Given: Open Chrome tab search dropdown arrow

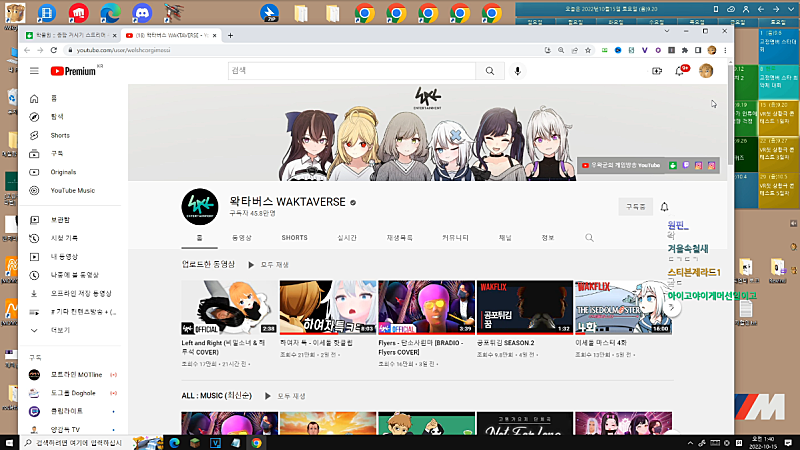Looking at the screenshot, I should 667,31.
